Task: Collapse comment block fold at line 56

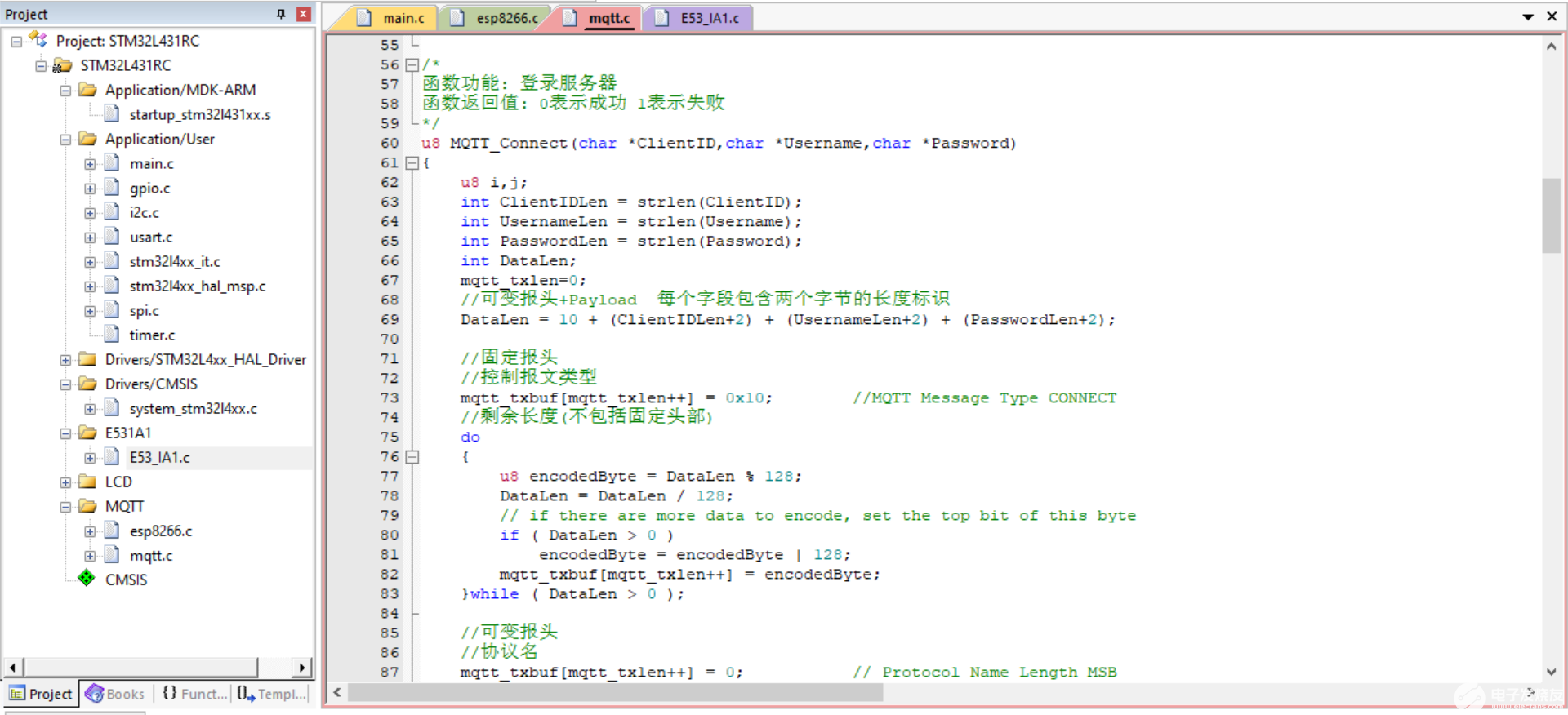Action: (x=412, y=64)
